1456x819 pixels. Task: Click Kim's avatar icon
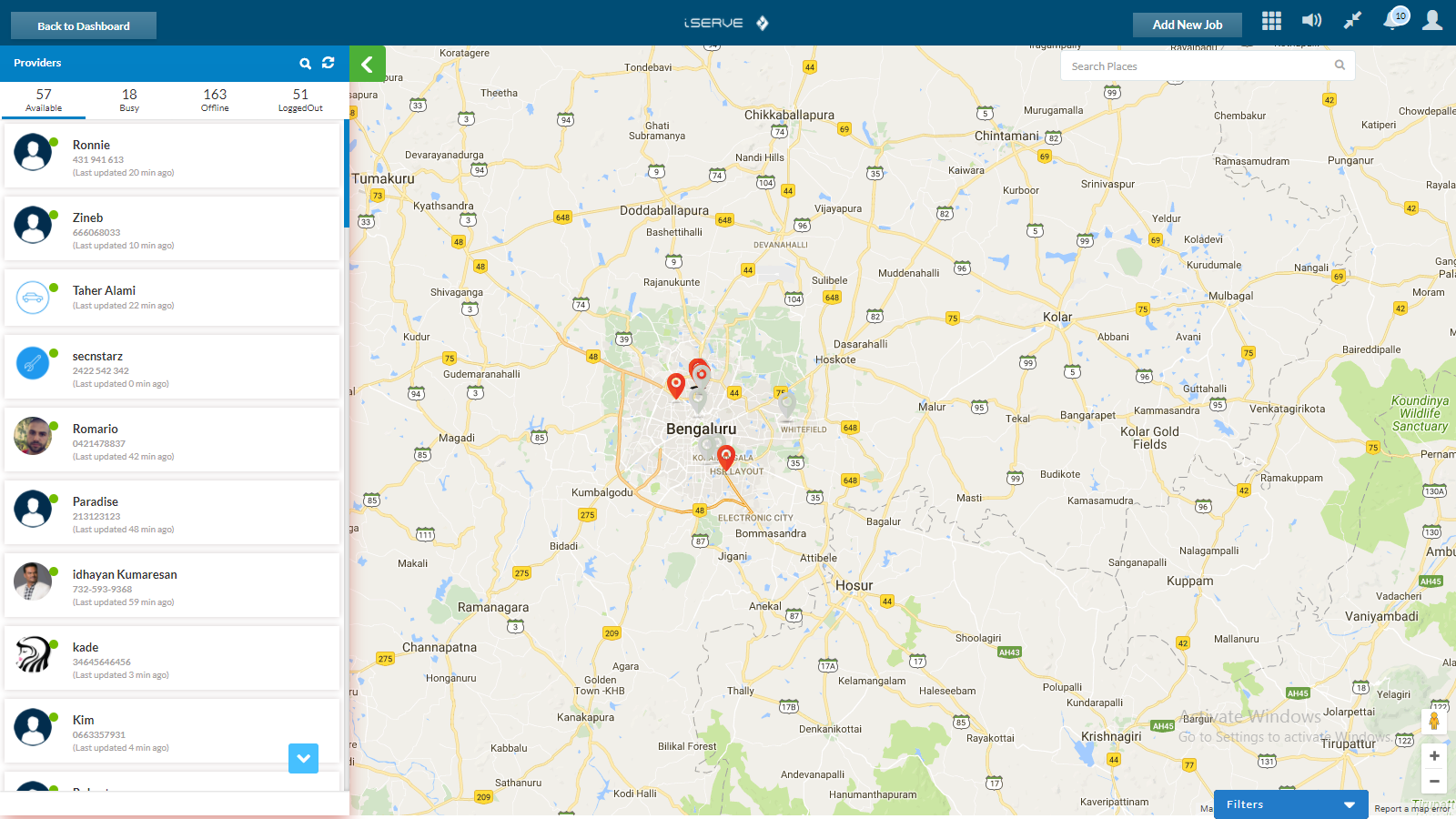[x=33, y=727]
